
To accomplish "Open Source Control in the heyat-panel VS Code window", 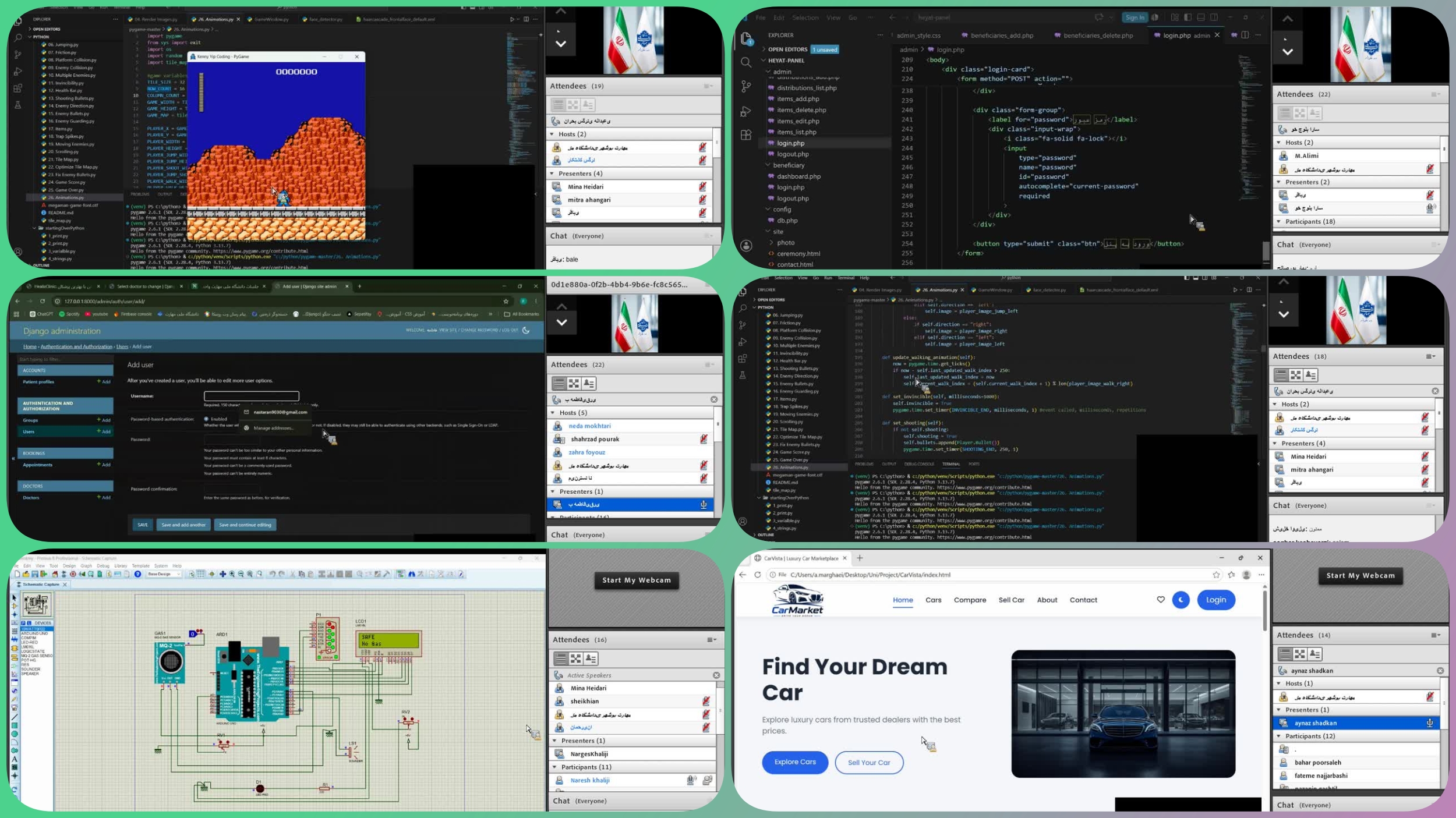I will 746,87.
